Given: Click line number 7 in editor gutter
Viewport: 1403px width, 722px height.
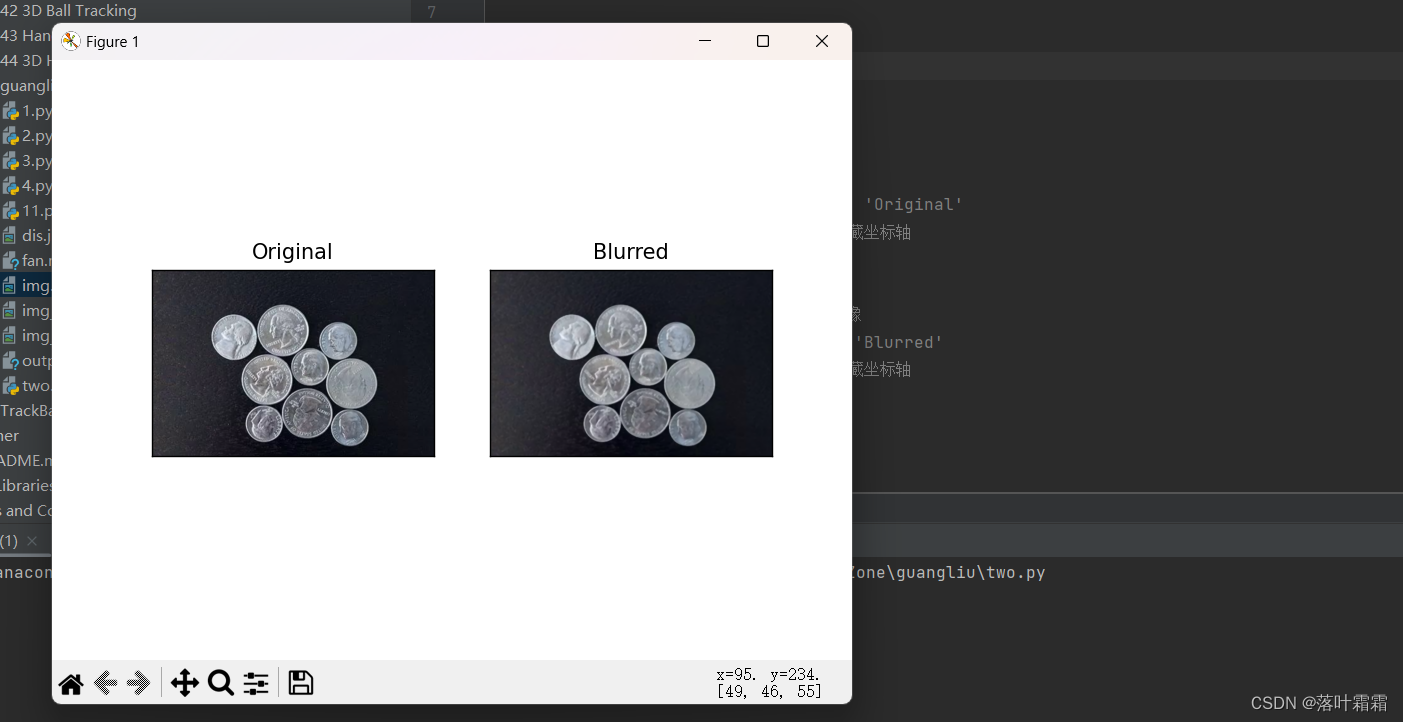Looking at the screenshot, I should (431, 12).
